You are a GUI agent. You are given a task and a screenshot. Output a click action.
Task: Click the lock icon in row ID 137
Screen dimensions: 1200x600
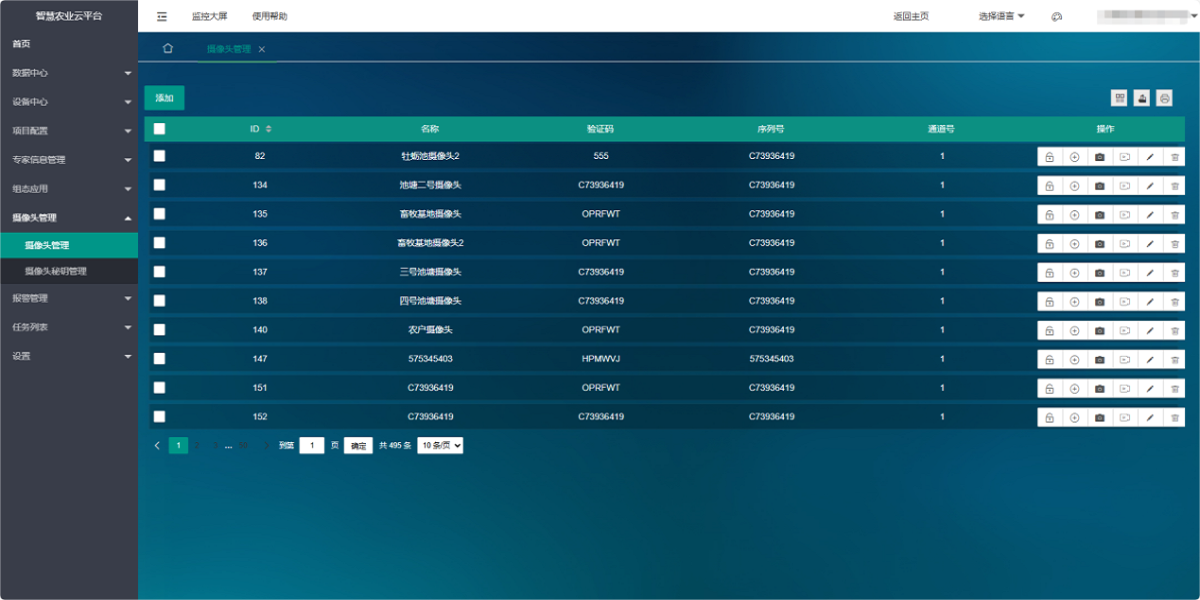1049,273
